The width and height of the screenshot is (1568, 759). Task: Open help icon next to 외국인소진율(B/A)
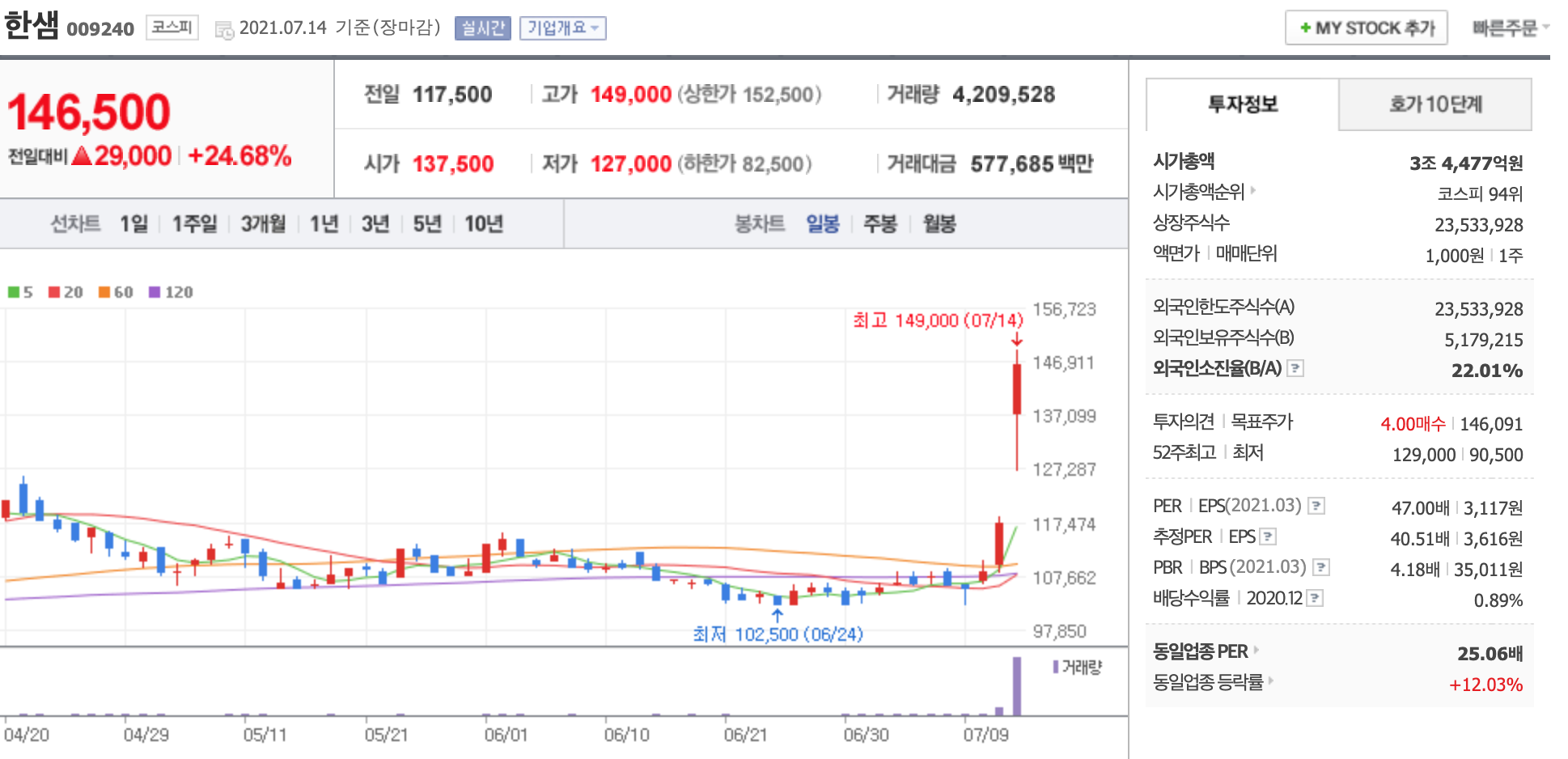[x=1295, y=368]
